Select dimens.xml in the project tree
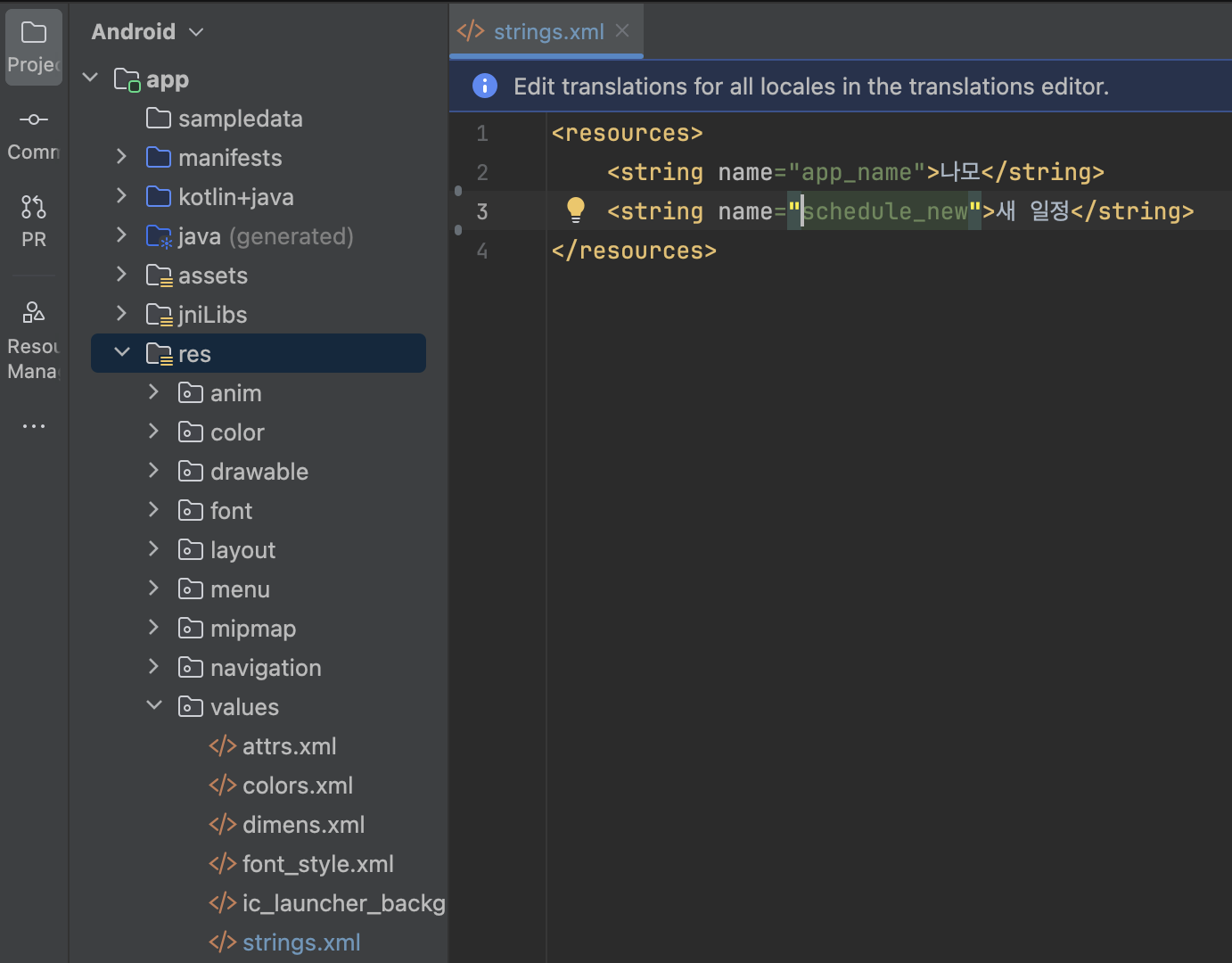 tap(303, 825)
